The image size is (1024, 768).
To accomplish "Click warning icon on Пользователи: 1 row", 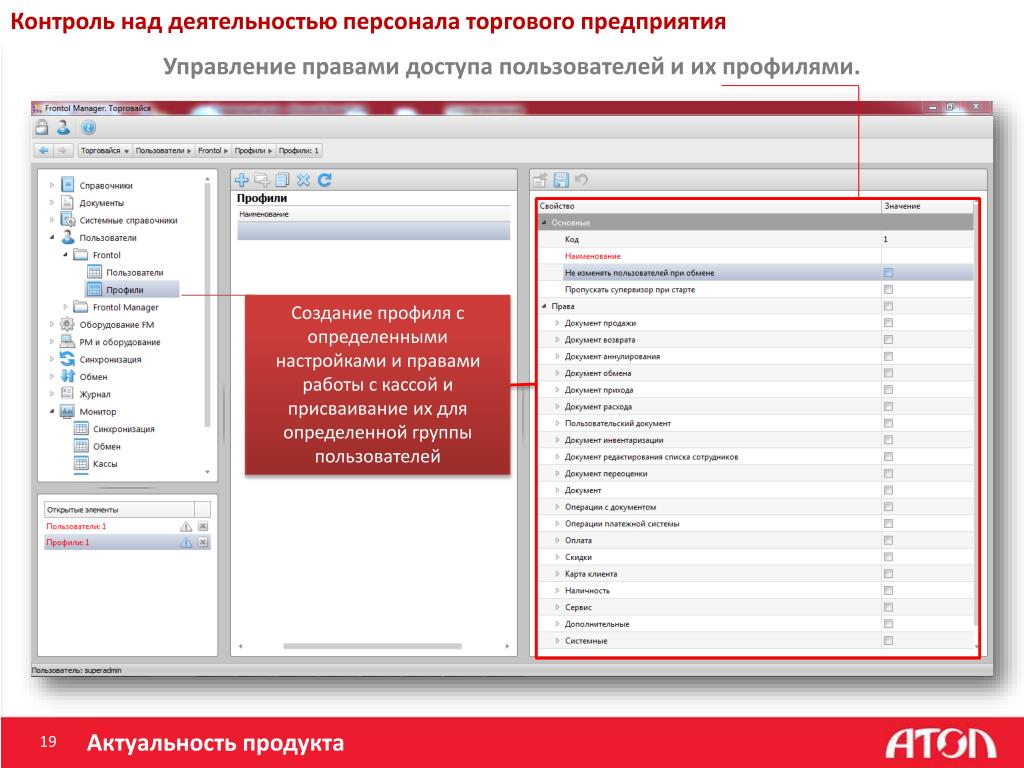I will click(x=185, y=526).
